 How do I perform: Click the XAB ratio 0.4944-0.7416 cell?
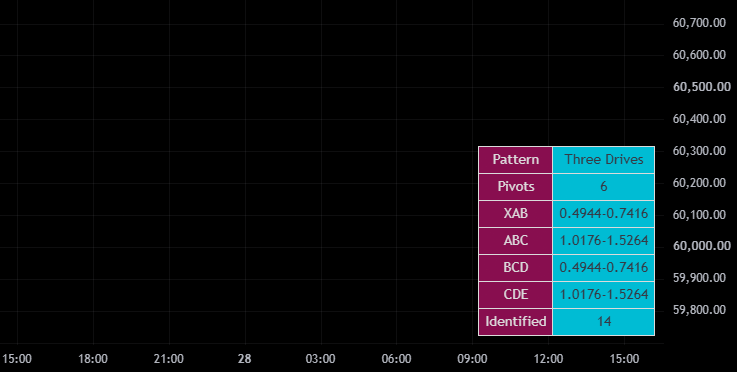coord(604,214)
